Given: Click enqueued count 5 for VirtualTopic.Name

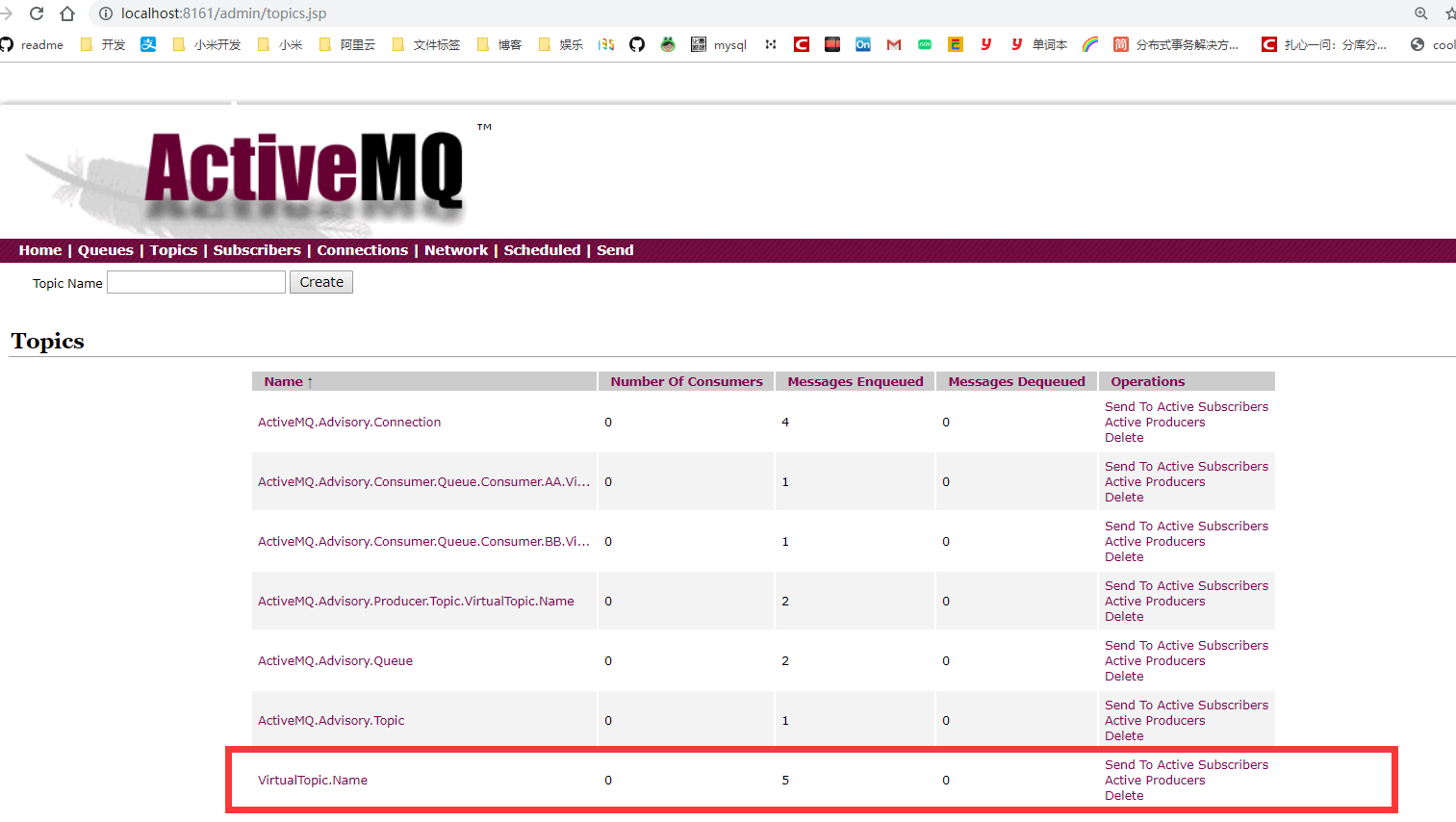Looking at the screenshot, I should click(x=785, y=781).
